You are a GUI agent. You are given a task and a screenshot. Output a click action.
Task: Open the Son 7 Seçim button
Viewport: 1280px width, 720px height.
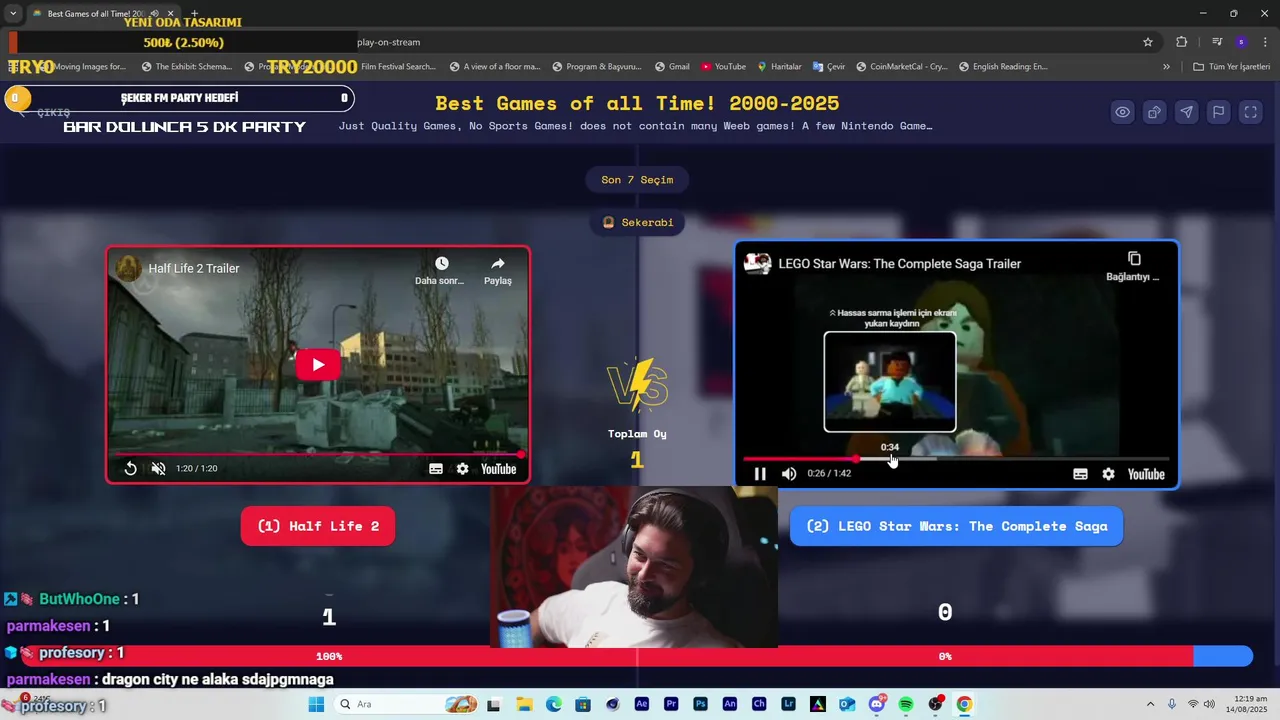[637, 180]
